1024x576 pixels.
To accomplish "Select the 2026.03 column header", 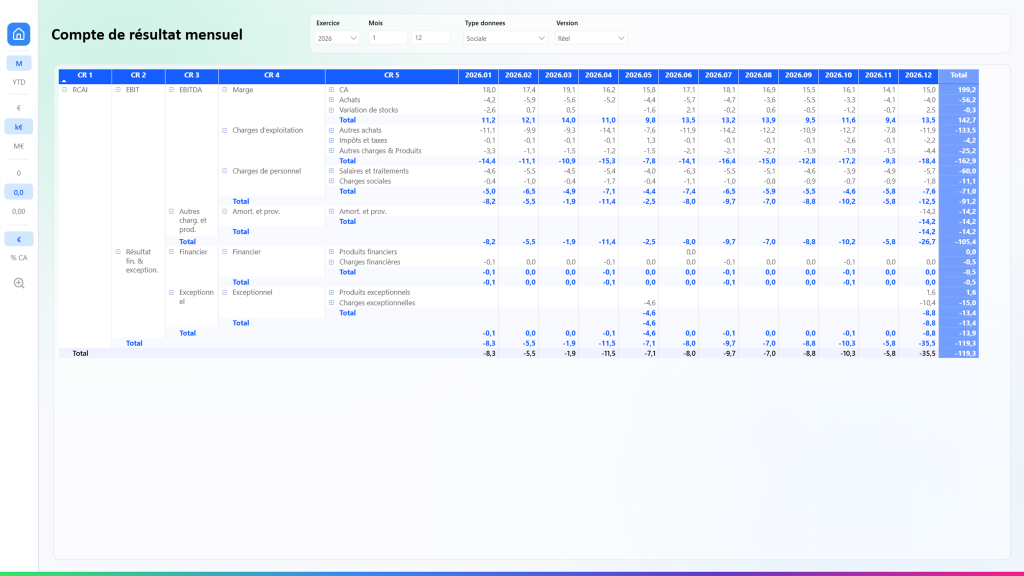I will click(558, 75).
